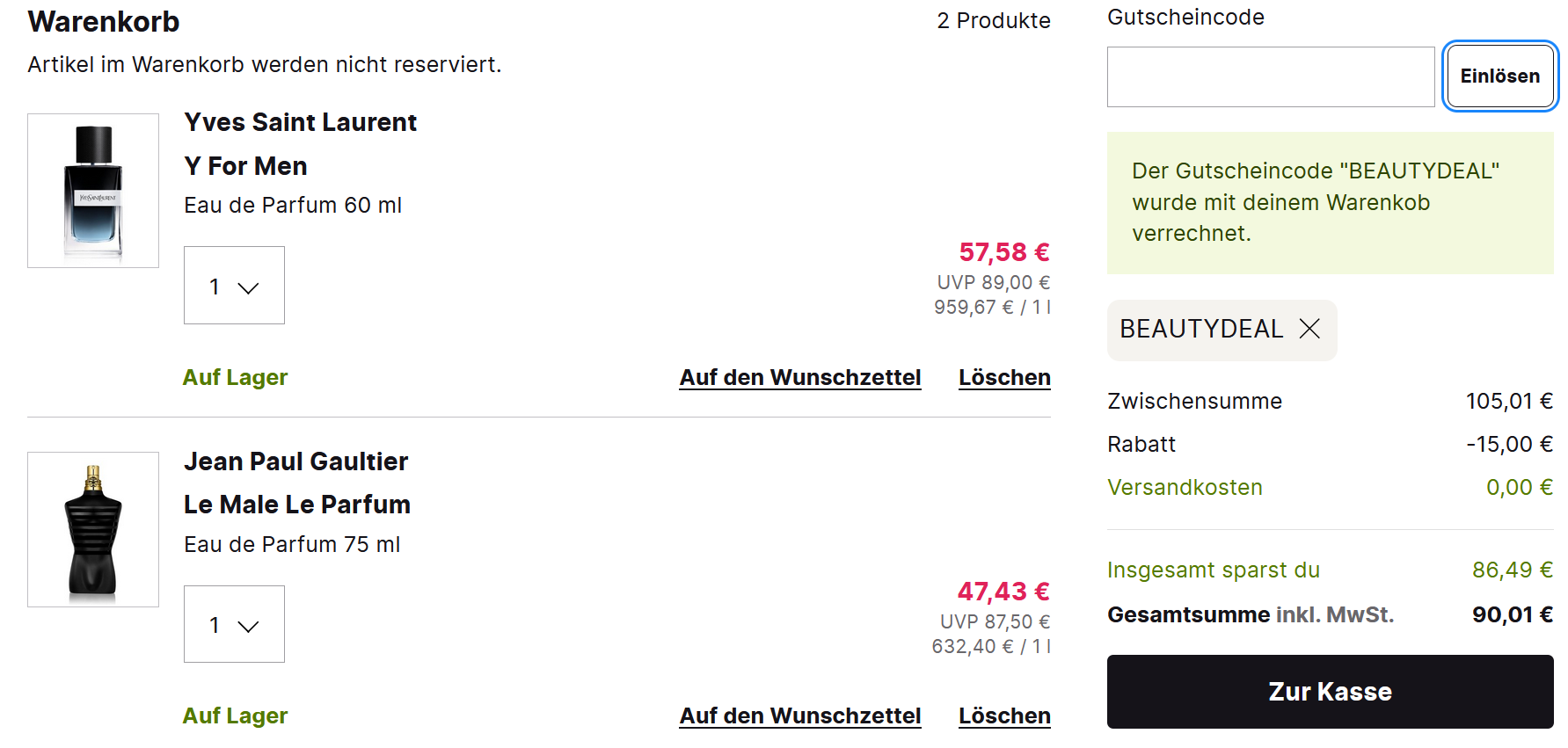The image size is (1568, 748).
Task: Focus the Gutscheincode input field
Action: pyautogui.click(x=1270, y=77)
